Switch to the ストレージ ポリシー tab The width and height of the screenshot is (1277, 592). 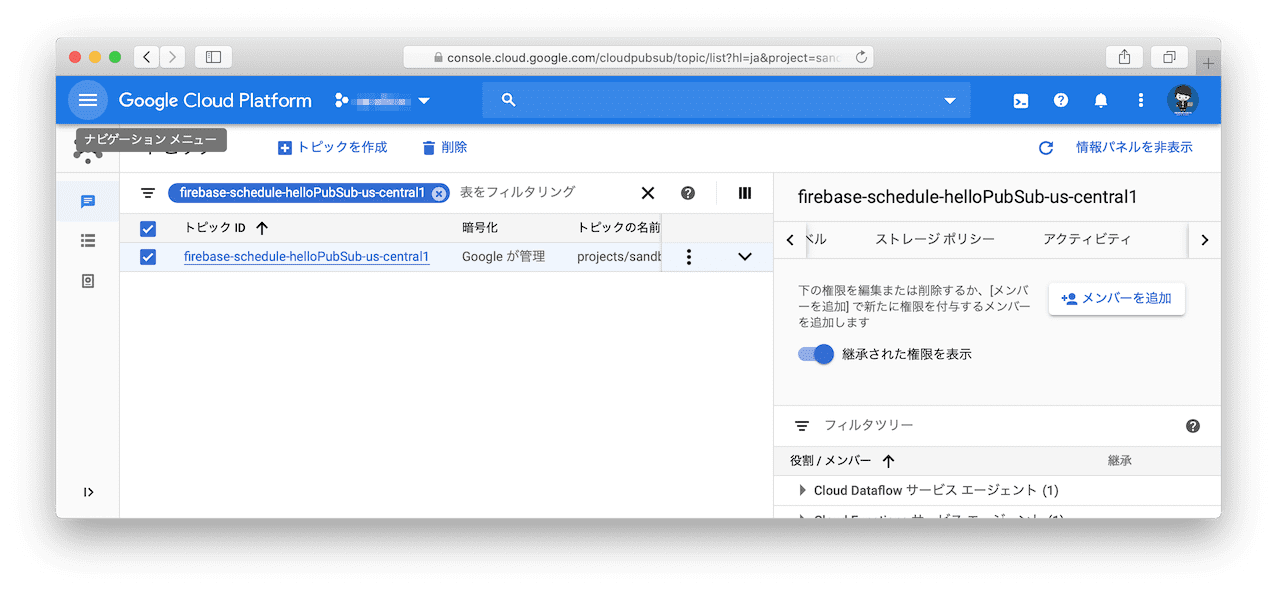(x=935, y=239)
